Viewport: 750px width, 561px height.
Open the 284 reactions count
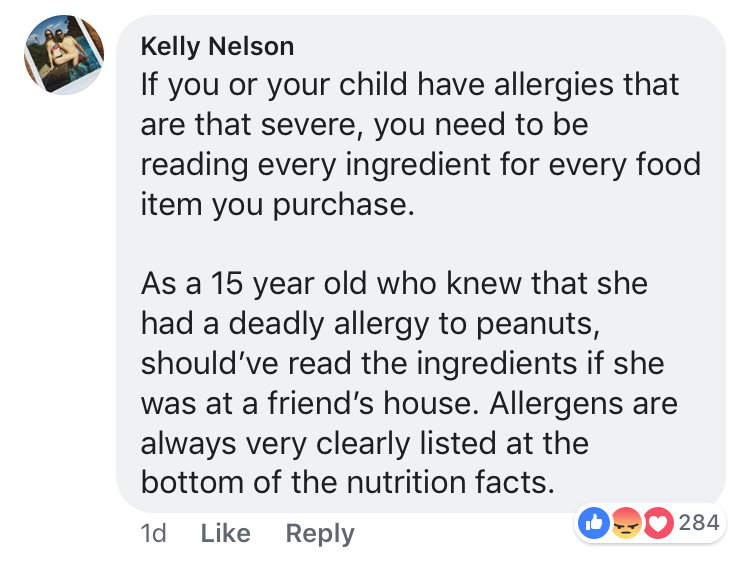(699, 523)
